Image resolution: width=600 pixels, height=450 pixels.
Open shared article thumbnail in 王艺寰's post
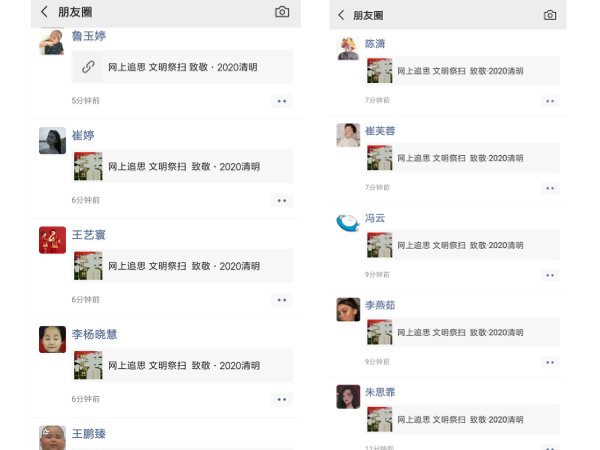coord(88,266)
